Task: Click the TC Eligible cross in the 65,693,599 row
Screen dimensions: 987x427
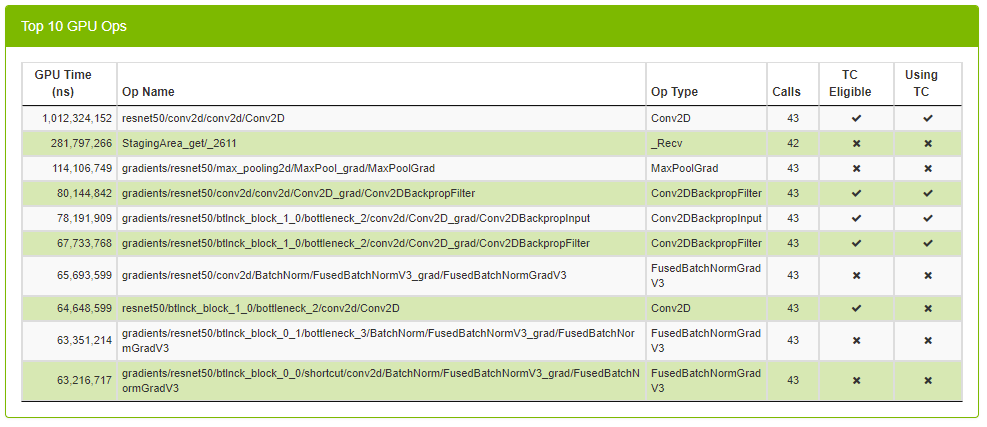Action: (x=856, y=275)
